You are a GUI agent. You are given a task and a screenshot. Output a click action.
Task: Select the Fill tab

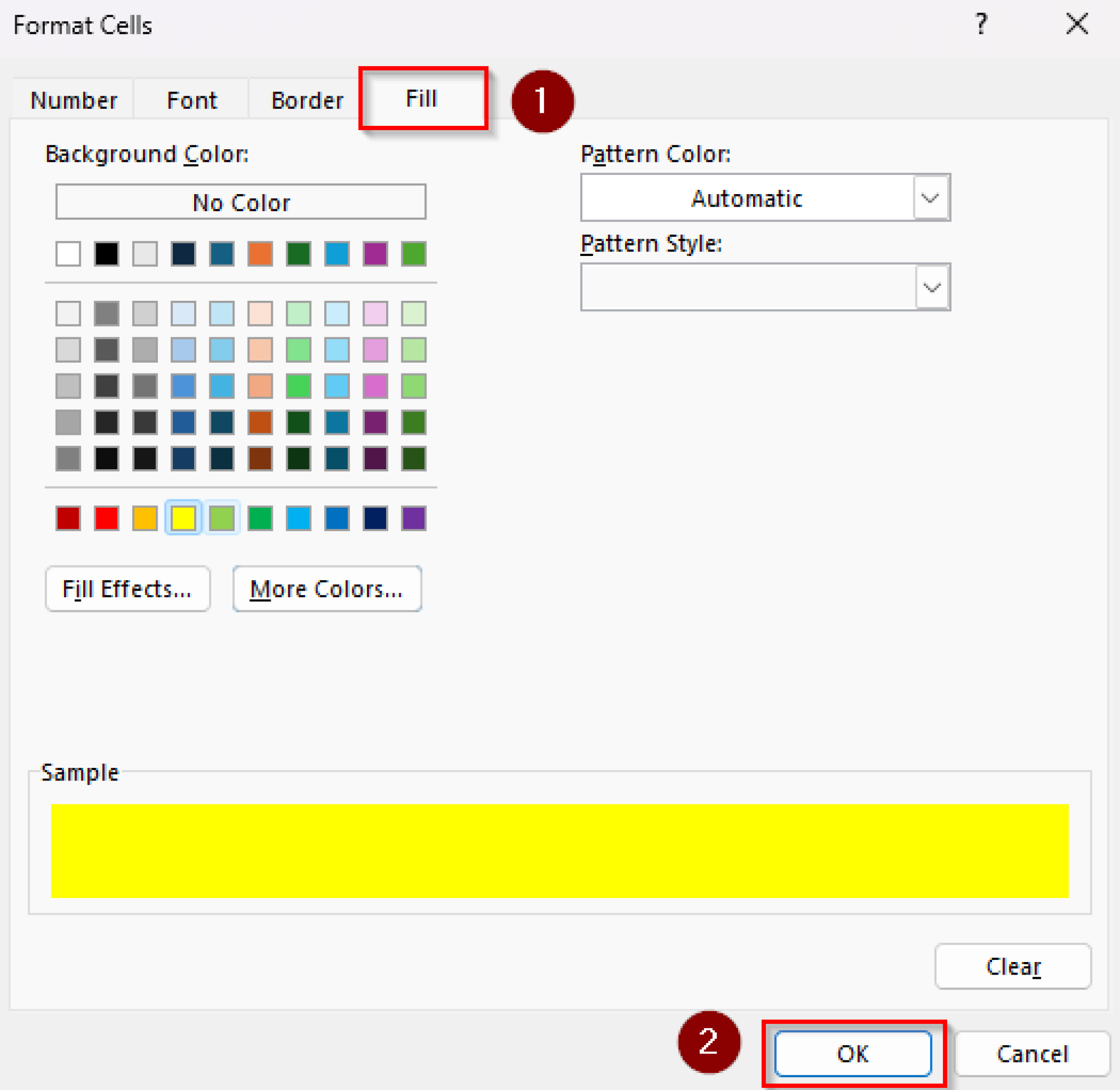click(x=422, y=98)
